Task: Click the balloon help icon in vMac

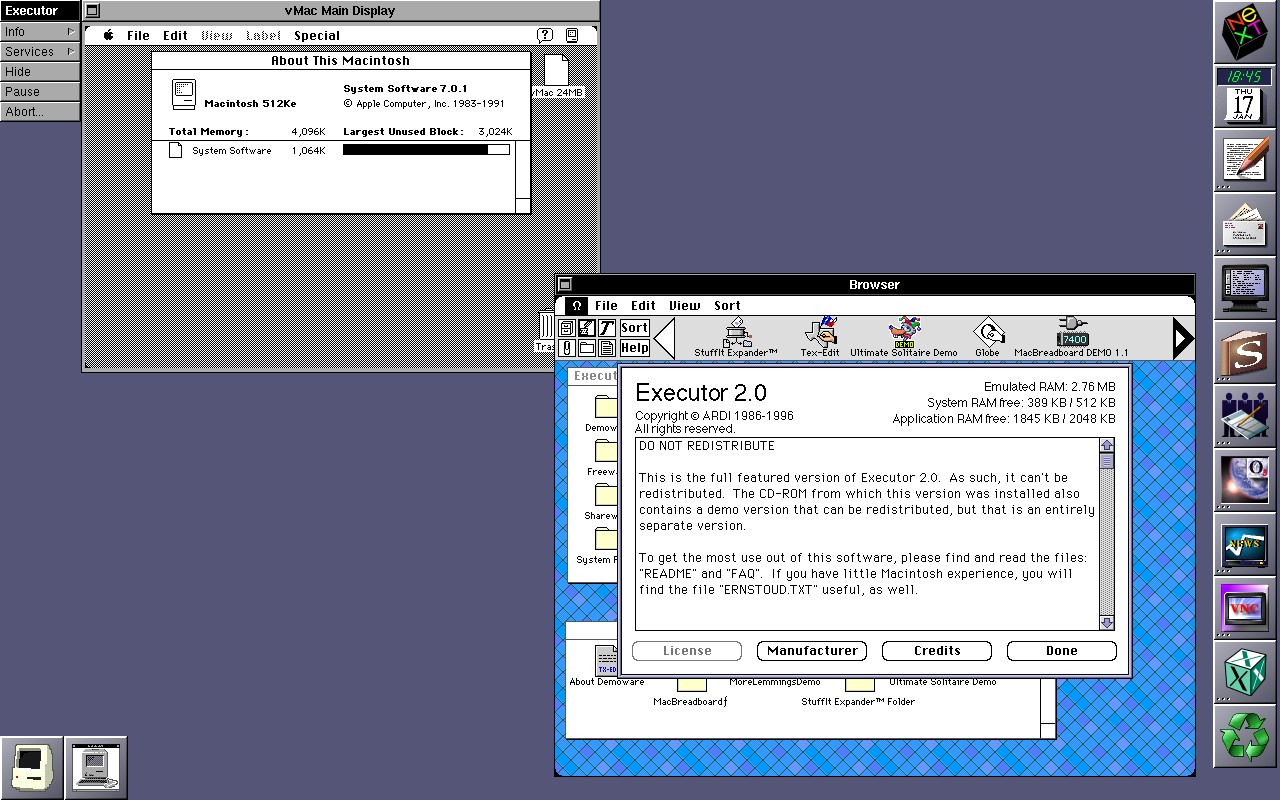Action: point(545,35)
